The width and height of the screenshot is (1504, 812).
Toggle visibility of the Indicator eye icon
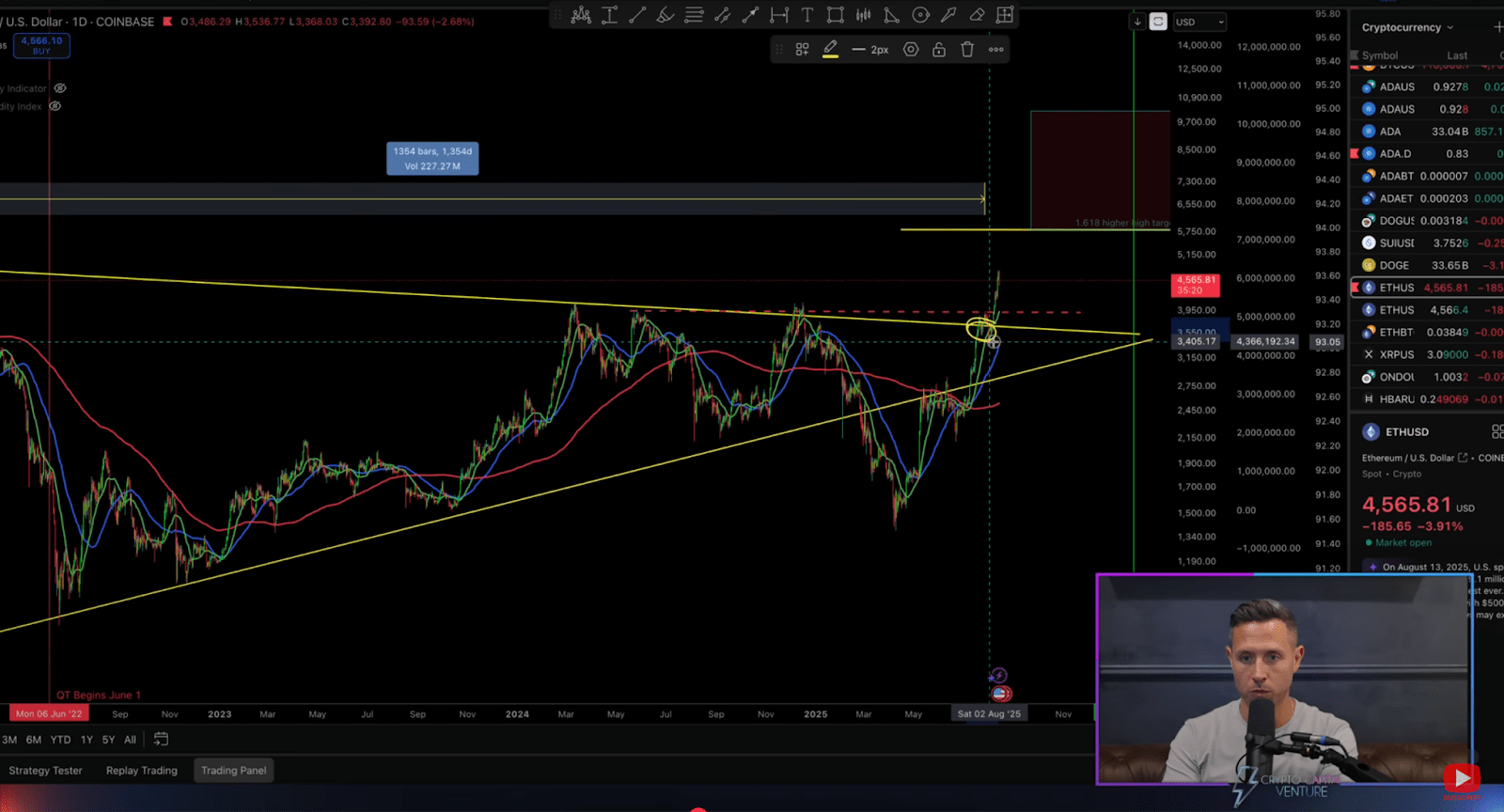click(60, 88)
